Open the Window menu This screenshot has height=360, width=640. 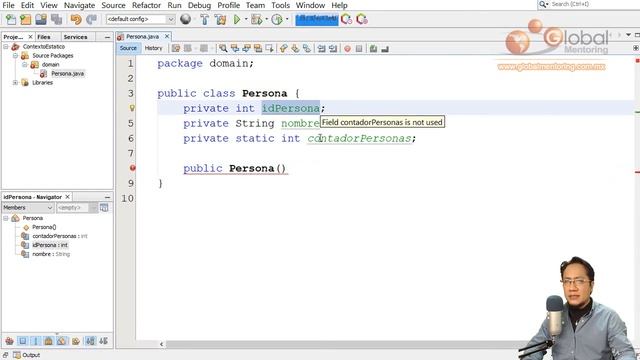pos(310,5)
